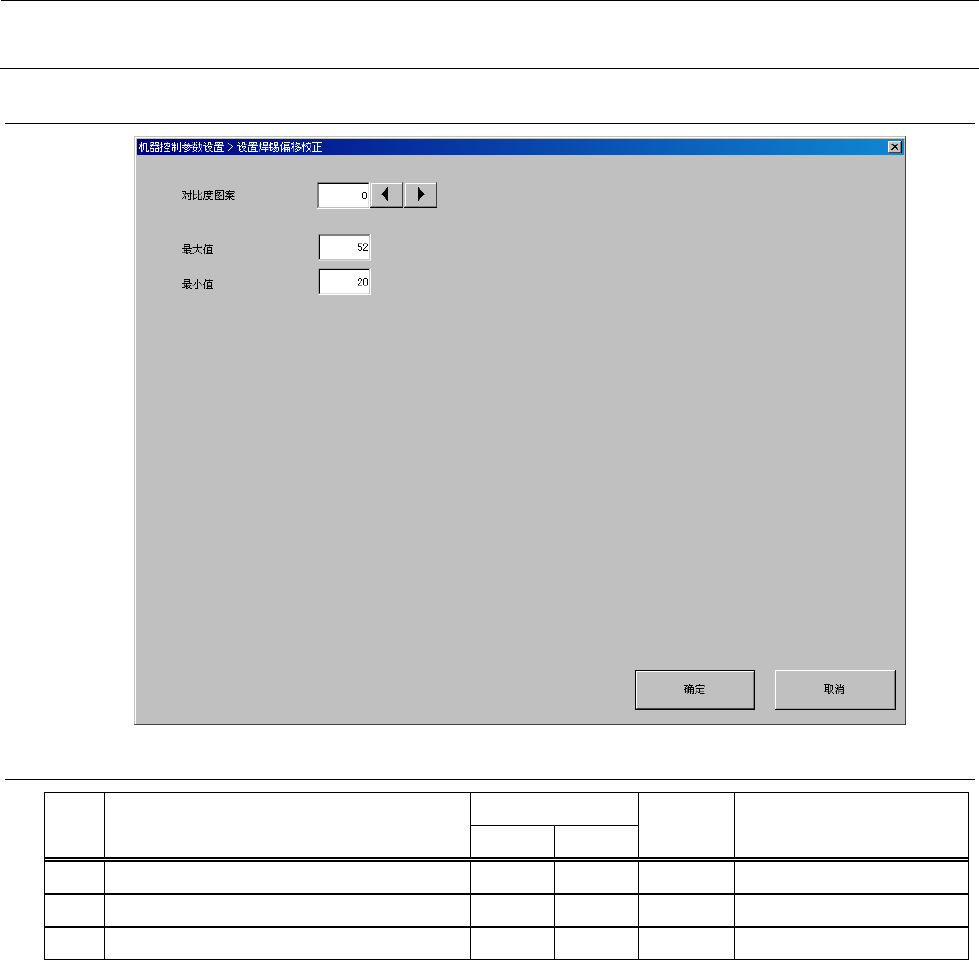The image size is (979, 960).
Task: Cancel dialog with 取消 button
Action: 835,690
